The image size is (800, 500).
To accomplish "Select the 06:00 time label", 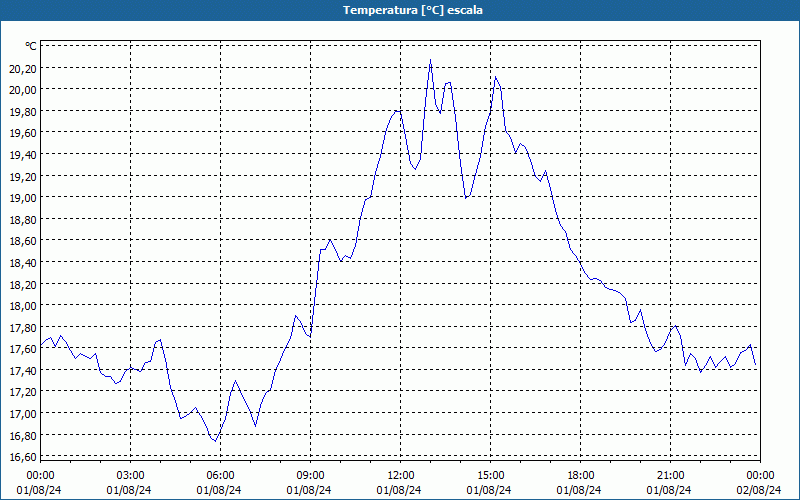I will point(220,476).
